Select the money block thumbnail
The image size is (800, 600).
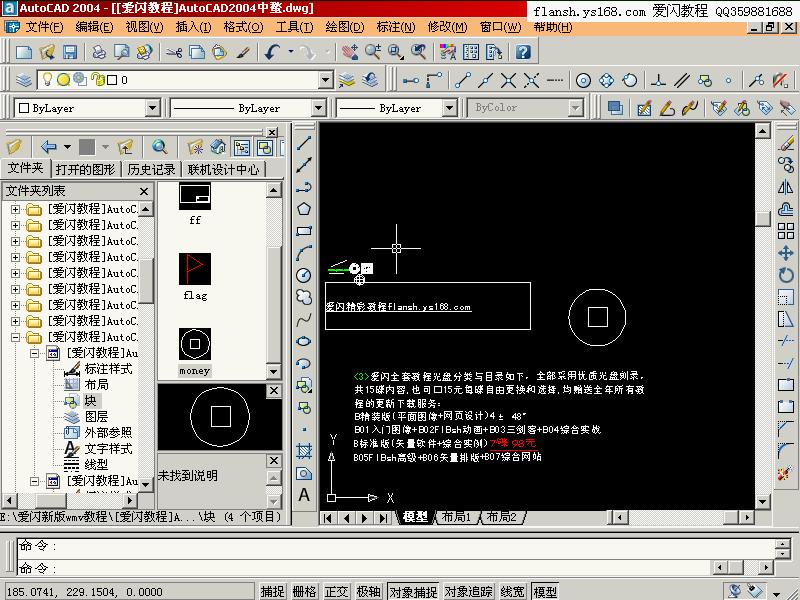[x=195, y=344]
